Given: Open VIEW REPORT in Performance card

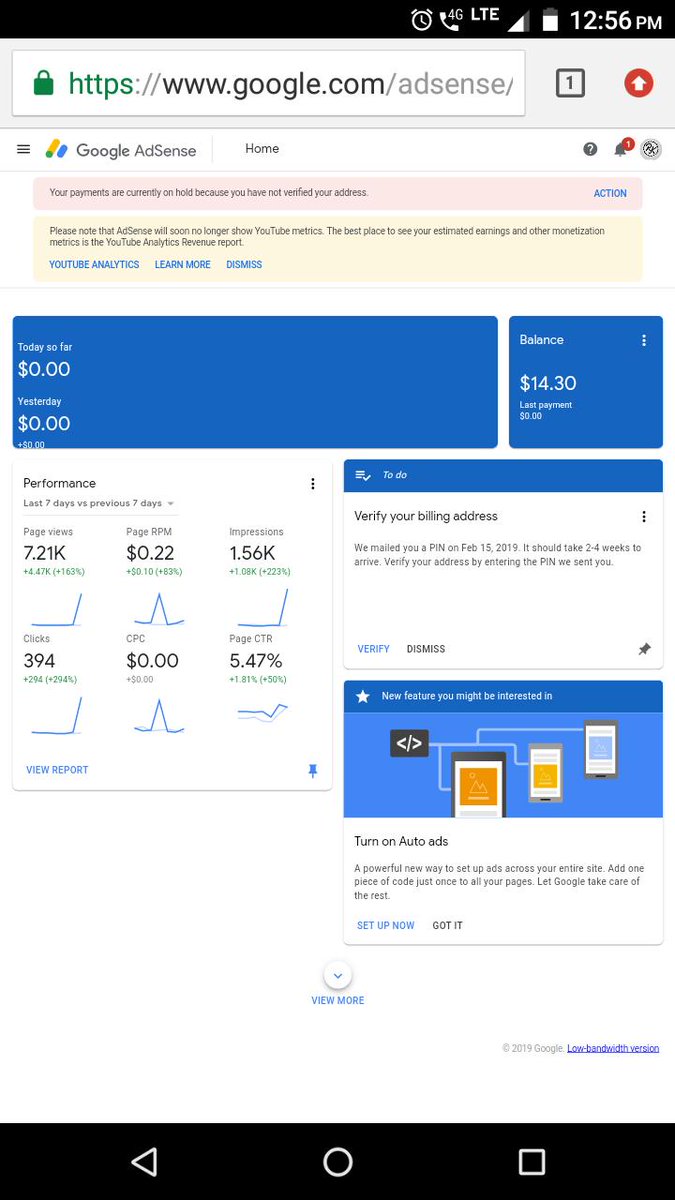Looking at the screenshot, I should (x=57, y=770).
